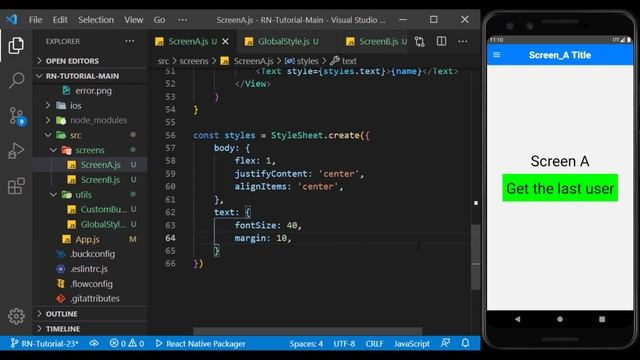Switch to the GlobalStyle.js tab
640x360 pixels.
[x=284, y=41]
